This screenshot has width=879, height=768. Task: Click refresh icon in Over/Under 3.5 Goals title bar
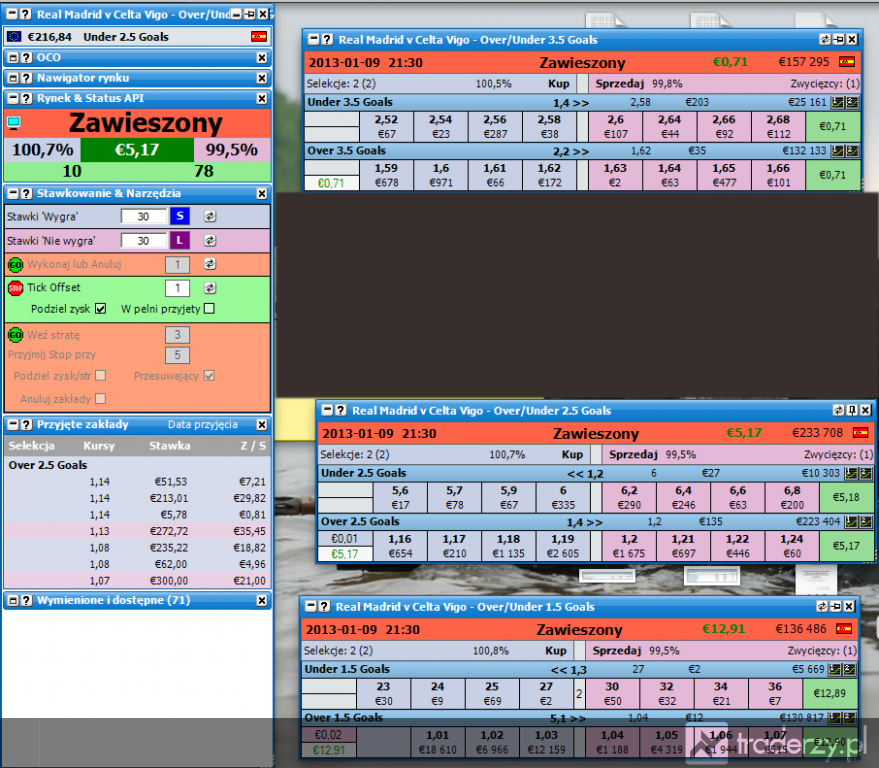pos(825,40)
